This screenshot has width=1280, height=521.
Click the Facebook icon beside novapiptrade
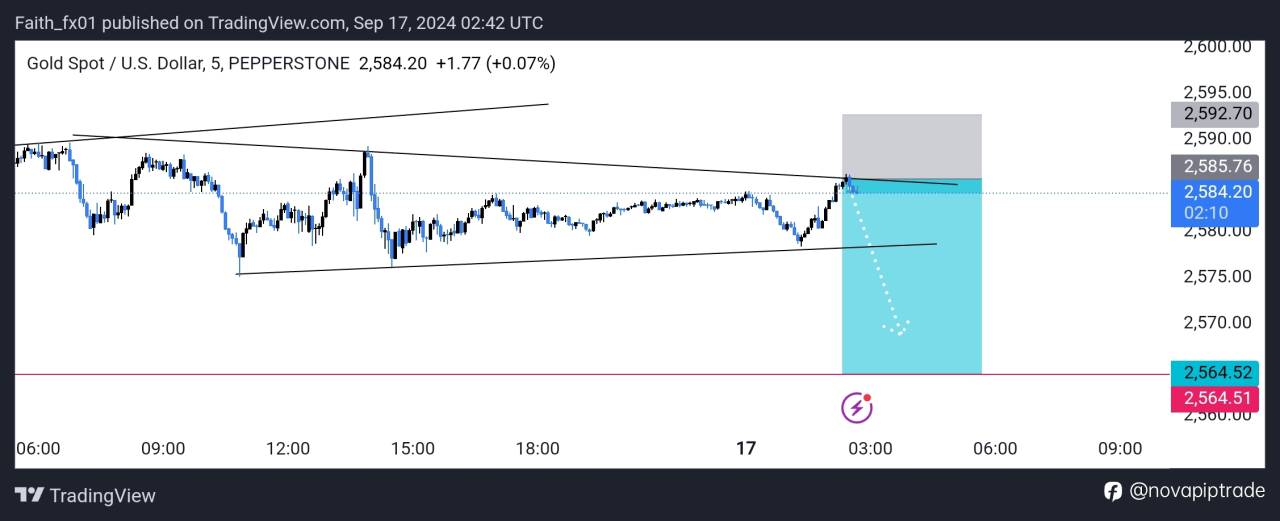1113,491
